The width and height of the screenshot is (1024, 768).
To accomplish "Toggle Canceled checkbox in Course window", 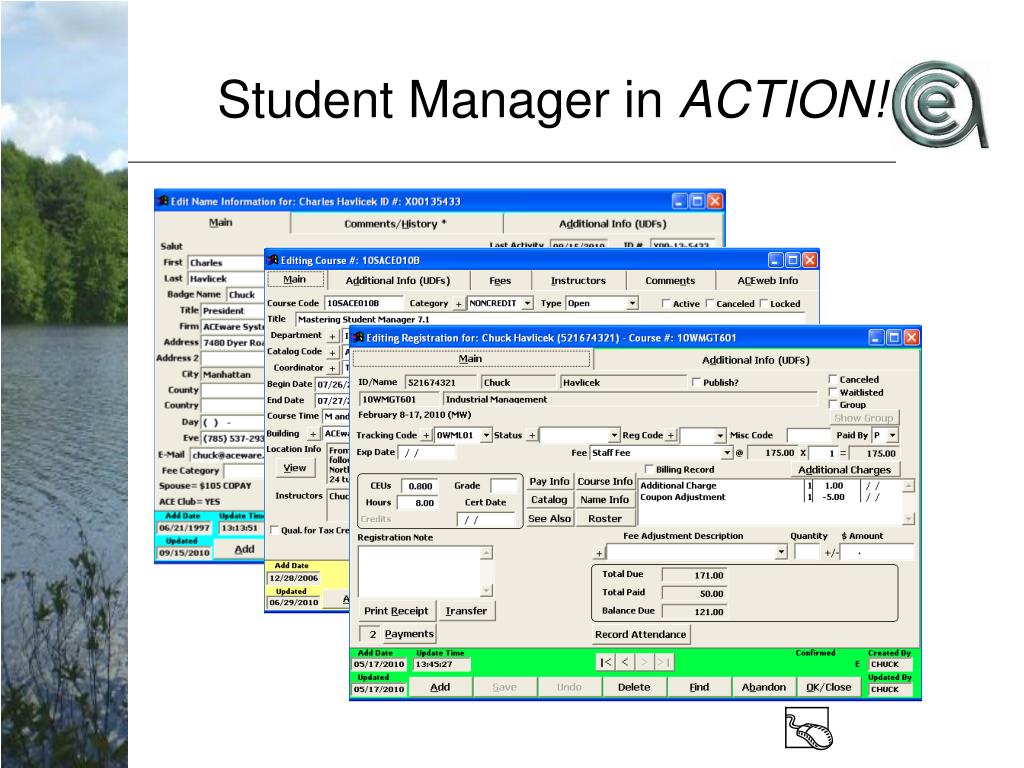I will click(x=710, y=304).
